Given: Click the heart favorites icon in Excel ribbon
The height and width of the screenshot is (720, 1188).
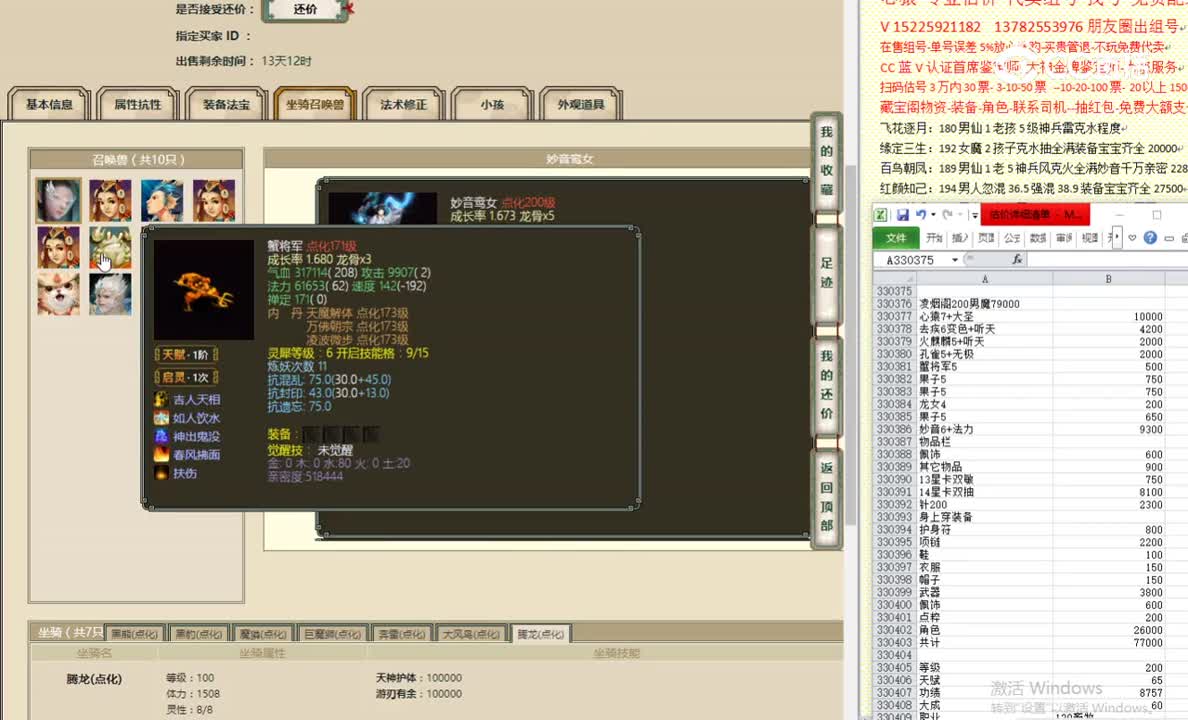Looking at the screenshot, I should click(x=1132, y=237).
